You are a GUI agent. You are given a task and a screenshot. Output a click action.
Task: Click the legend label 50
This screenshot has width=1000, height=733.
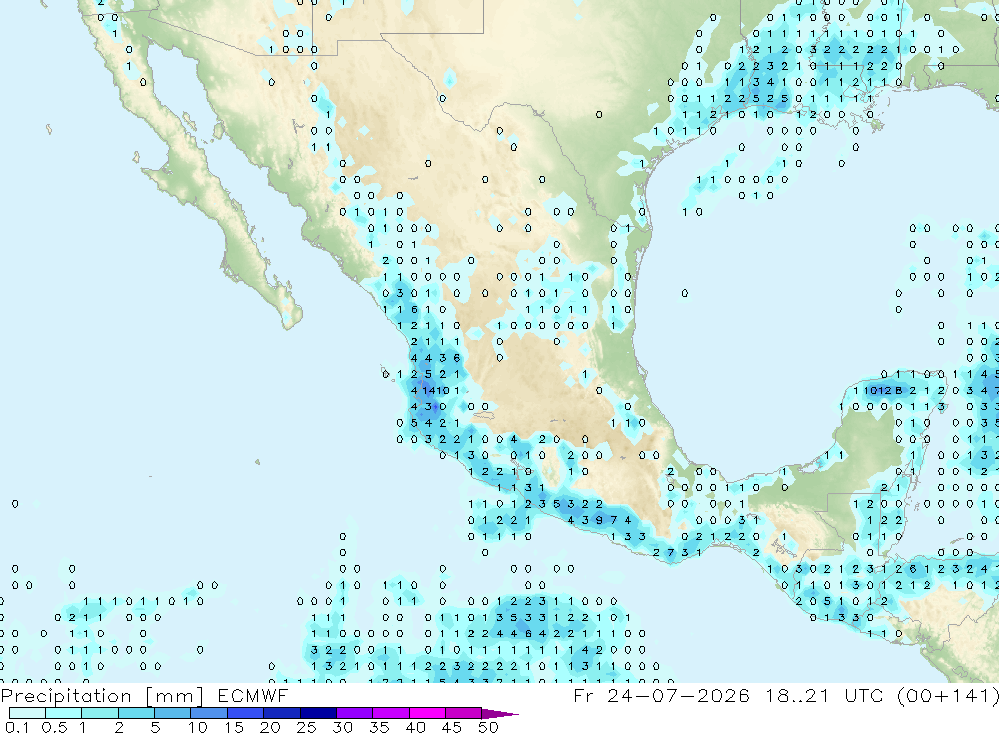pyautogui.click(x=489, y=727)
